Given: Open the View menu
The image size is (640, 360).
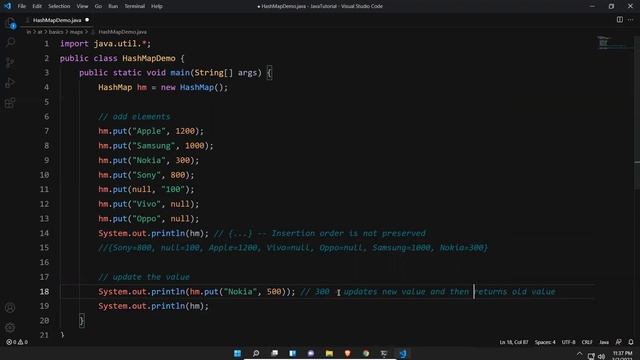Looking at the screenshot, I should click(x=82, y=6).
